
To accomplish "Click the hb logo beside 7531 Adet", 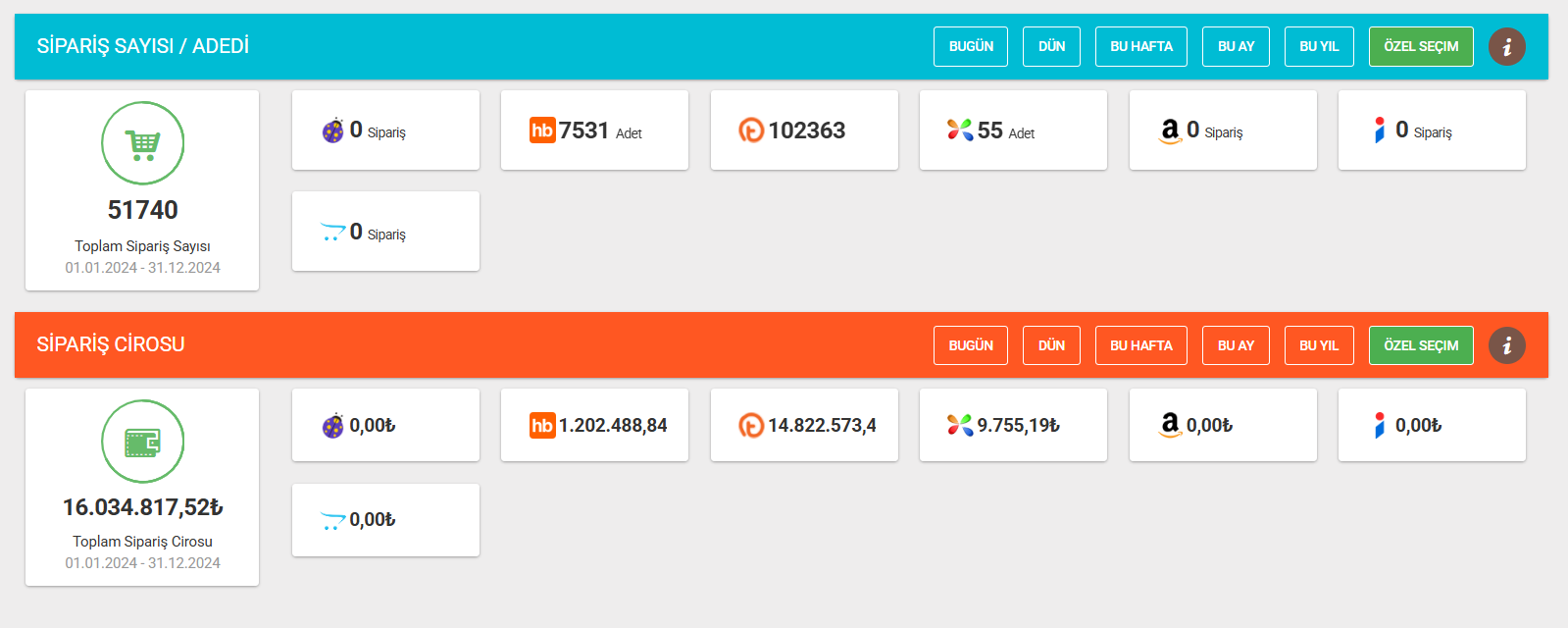I will (542, 131).
